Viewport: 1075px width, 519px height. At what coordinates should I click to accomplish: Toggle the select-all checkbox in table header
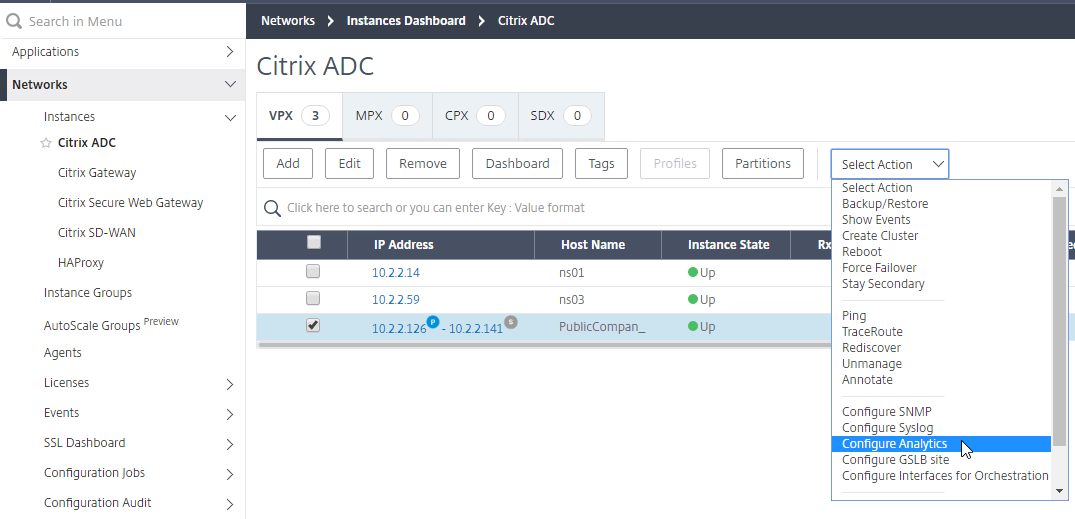tap(313, 242)
